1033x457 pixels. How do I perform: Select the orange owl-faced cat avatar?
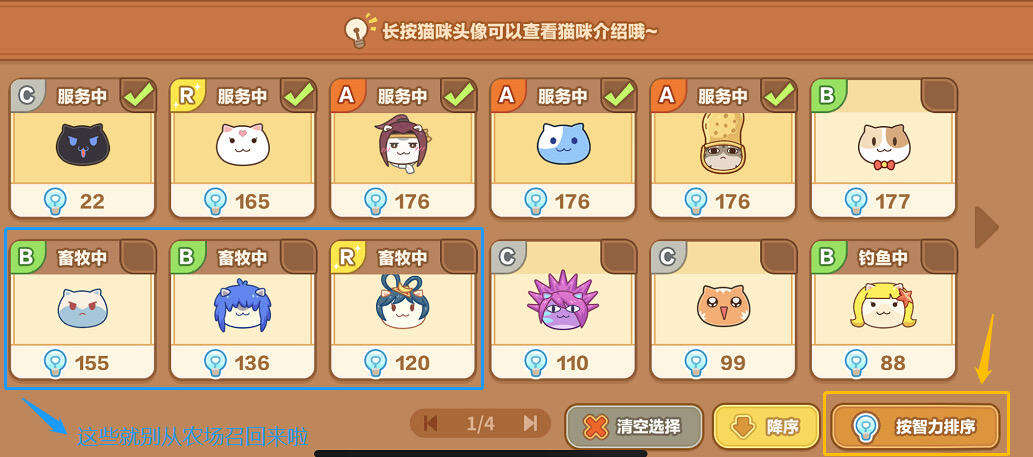[x=723, y=306]
